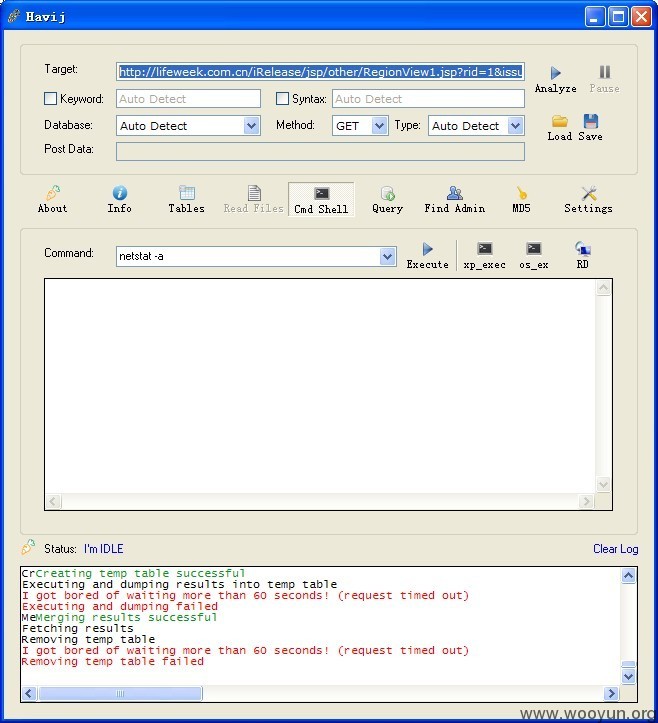Viewport: 658px width, 723px height.
Task: Click the Keyword Auto Detect field
Action: pos(188,99)
